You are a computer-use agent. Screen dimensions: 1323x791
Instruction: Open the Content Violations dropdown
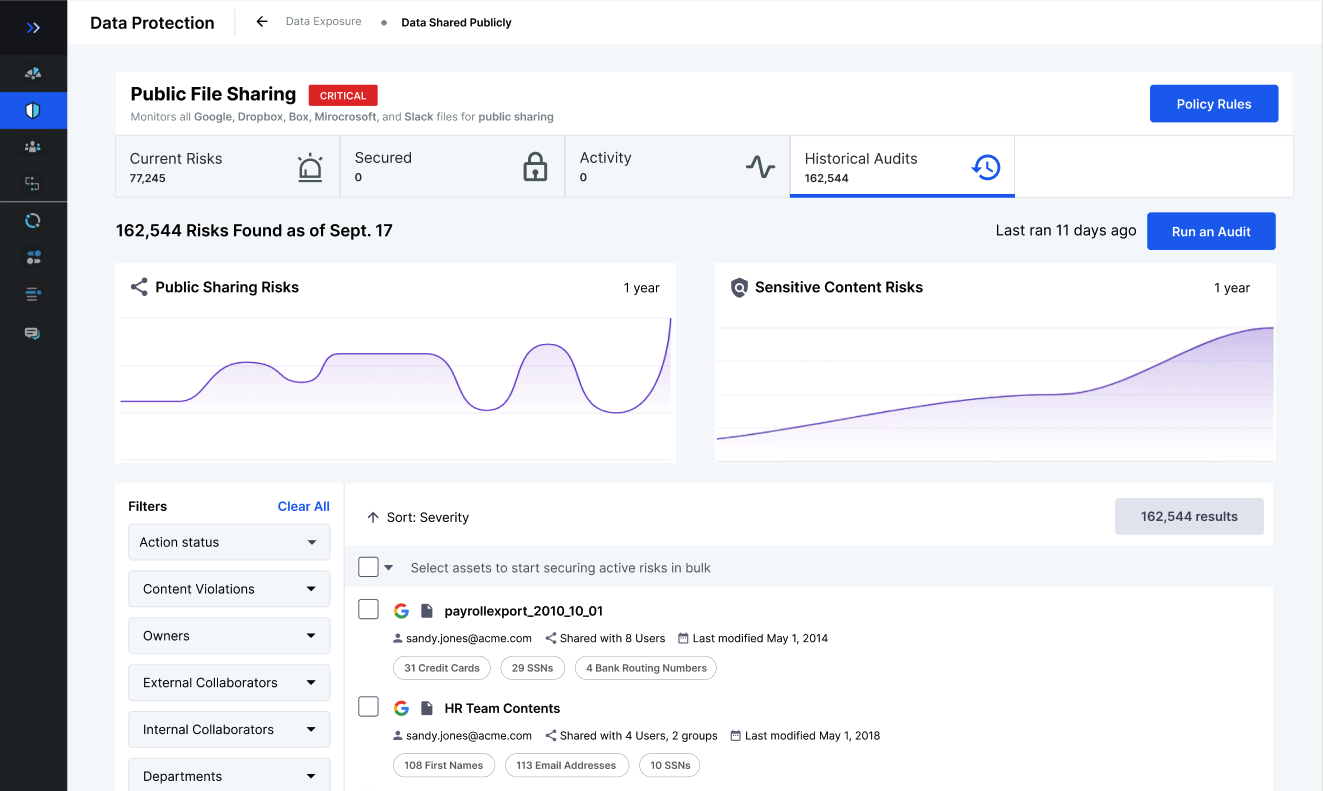tap(228, 589)
